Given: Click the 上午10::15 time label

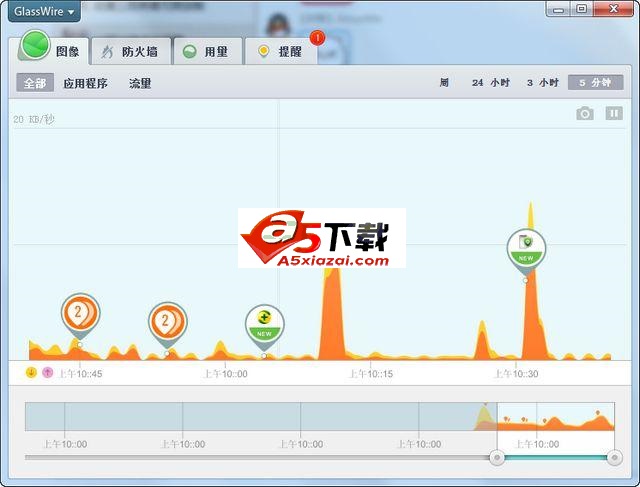Looking at the screenshot, I should tap(371, 374).
